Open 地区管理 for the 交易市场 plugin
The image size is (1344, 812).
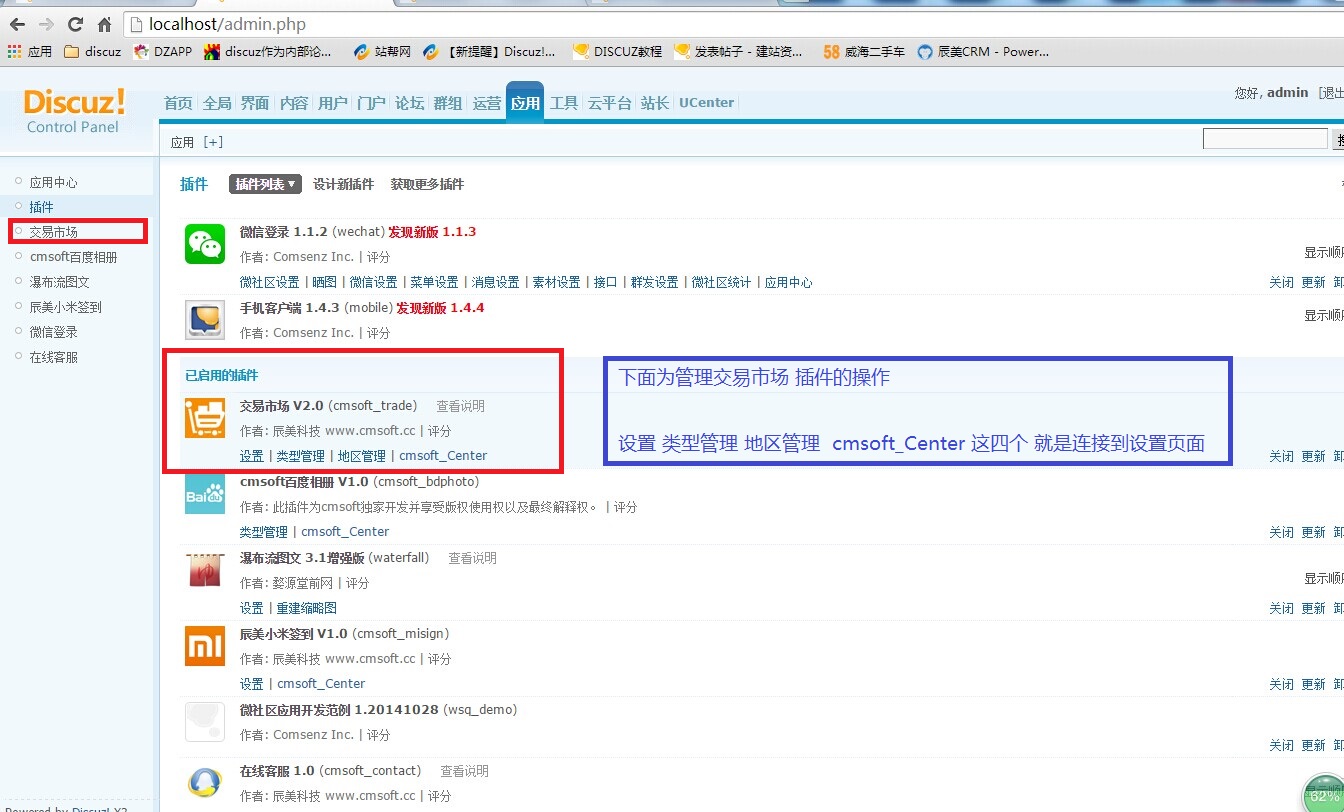[362, 456]
